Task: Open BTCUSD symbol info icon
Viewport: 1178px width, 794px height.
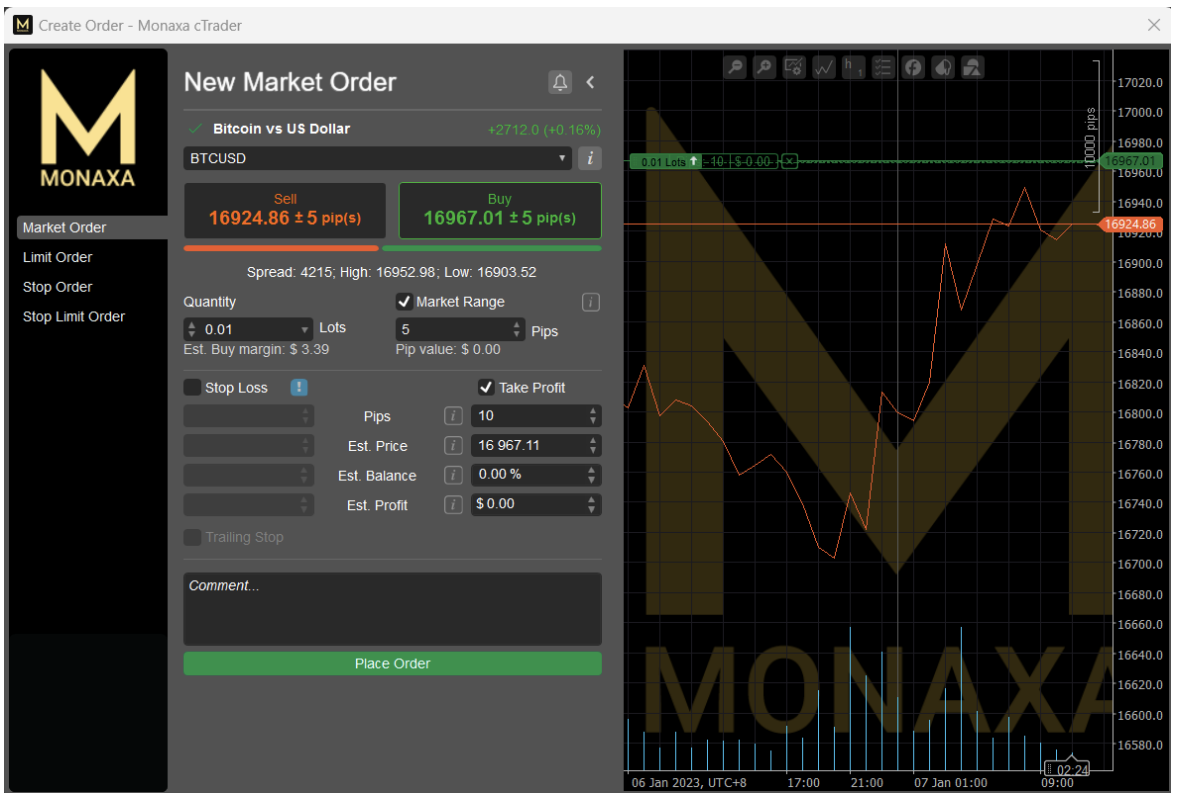Action: click(590, 158)
